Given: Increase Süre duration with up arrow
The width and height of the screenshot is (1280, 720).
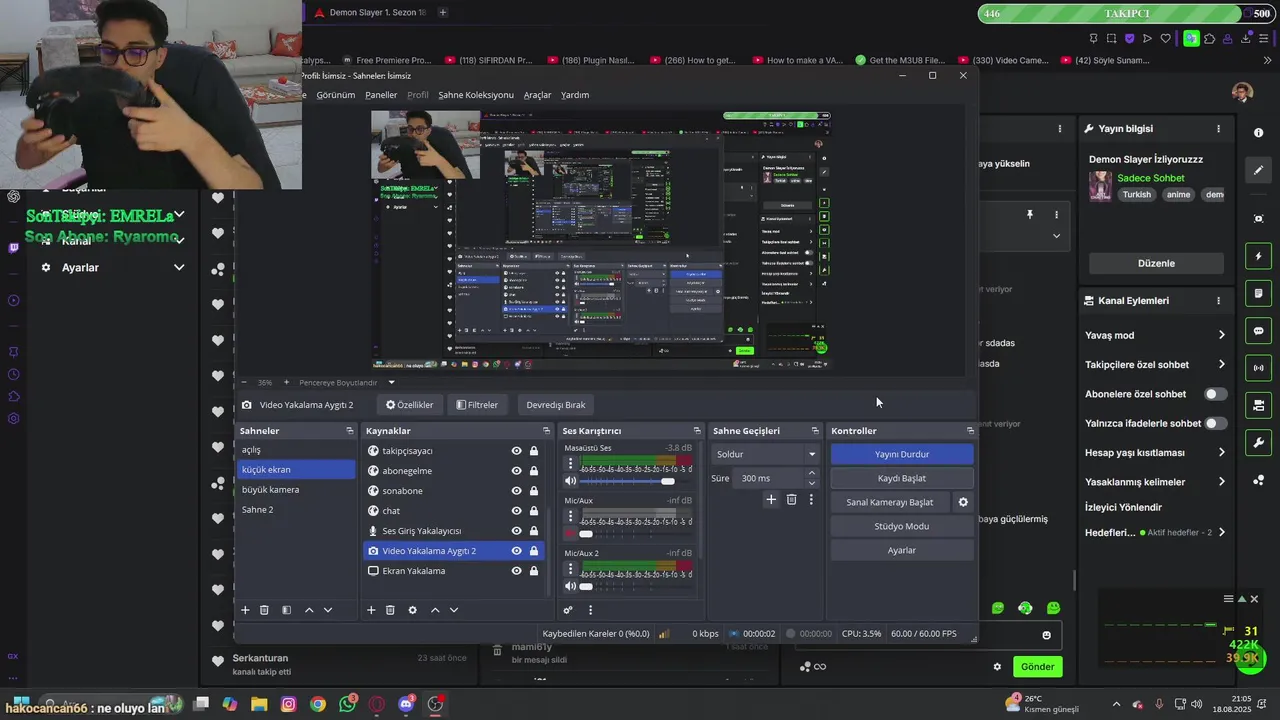Looking at the screenshot, I should tap(811, 473).
